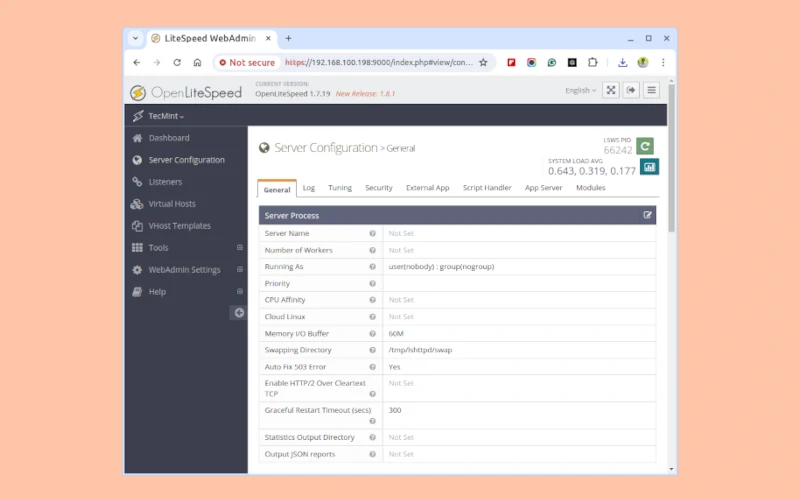Click the 'user(nobody) : group(nogroup)' value

tap(441, 266)
